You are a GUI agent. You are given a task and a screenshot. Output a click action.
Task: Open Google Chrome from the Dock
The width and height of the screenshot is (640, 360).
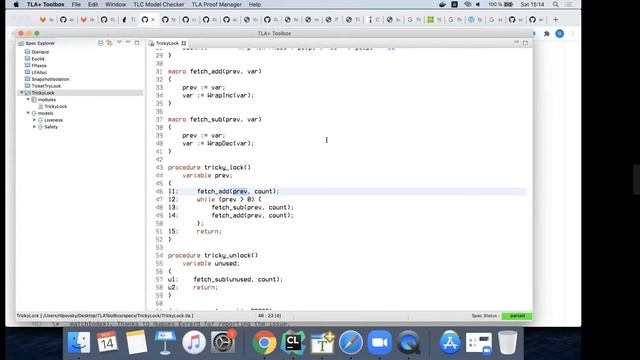coord(264,342)
